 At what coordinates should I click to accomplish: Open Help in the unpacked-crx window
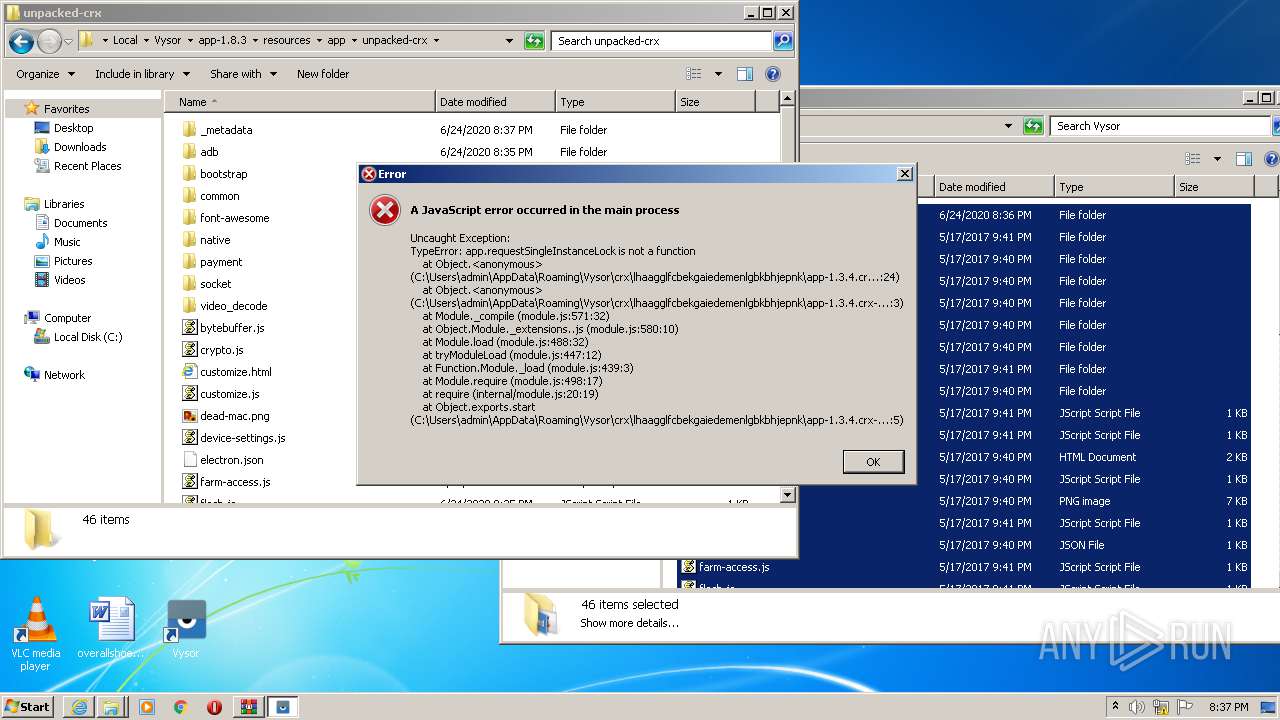(772, 74)
